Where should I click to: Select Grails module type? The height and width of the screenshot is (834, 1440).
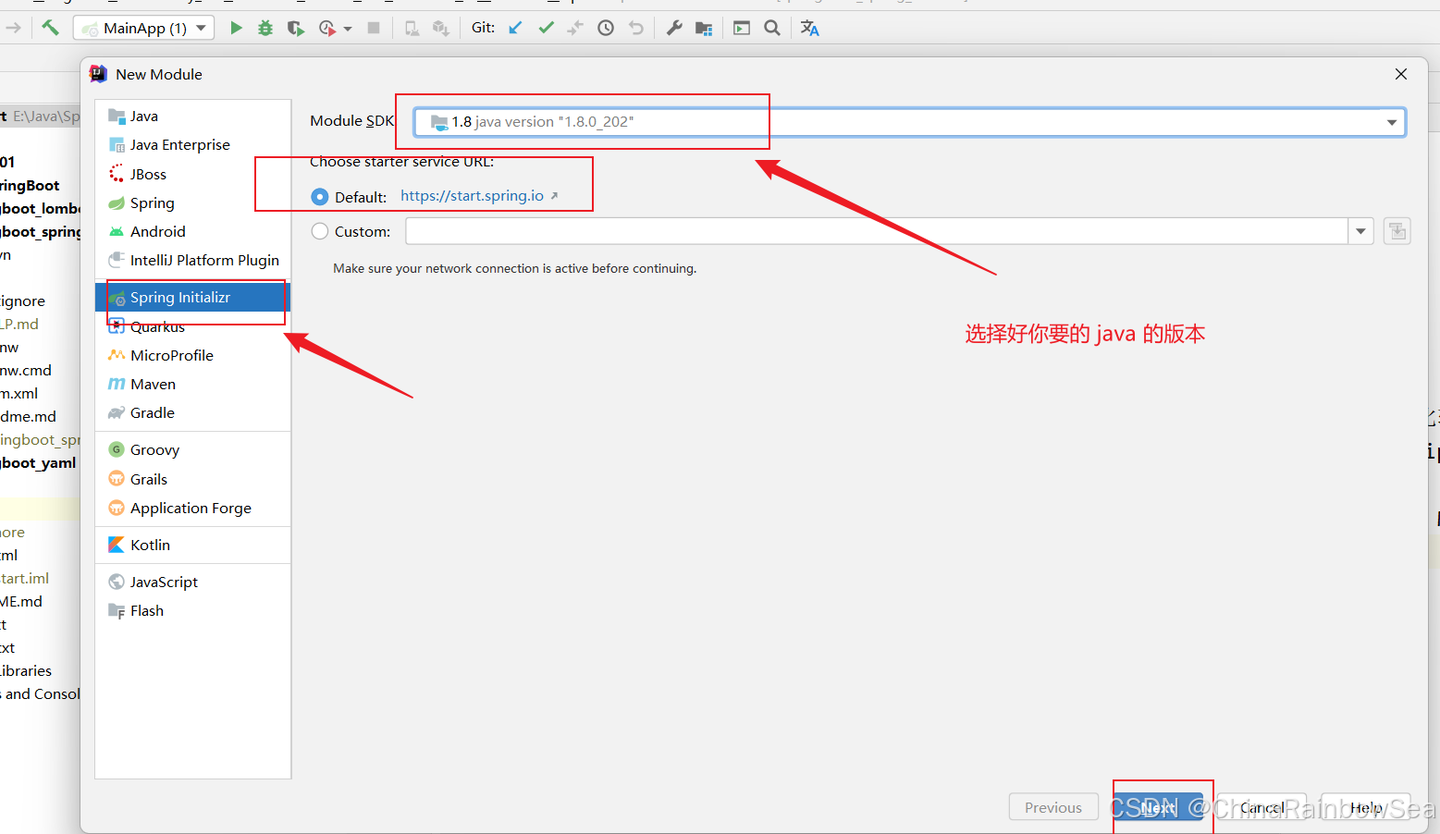click(x=193, y=479)
